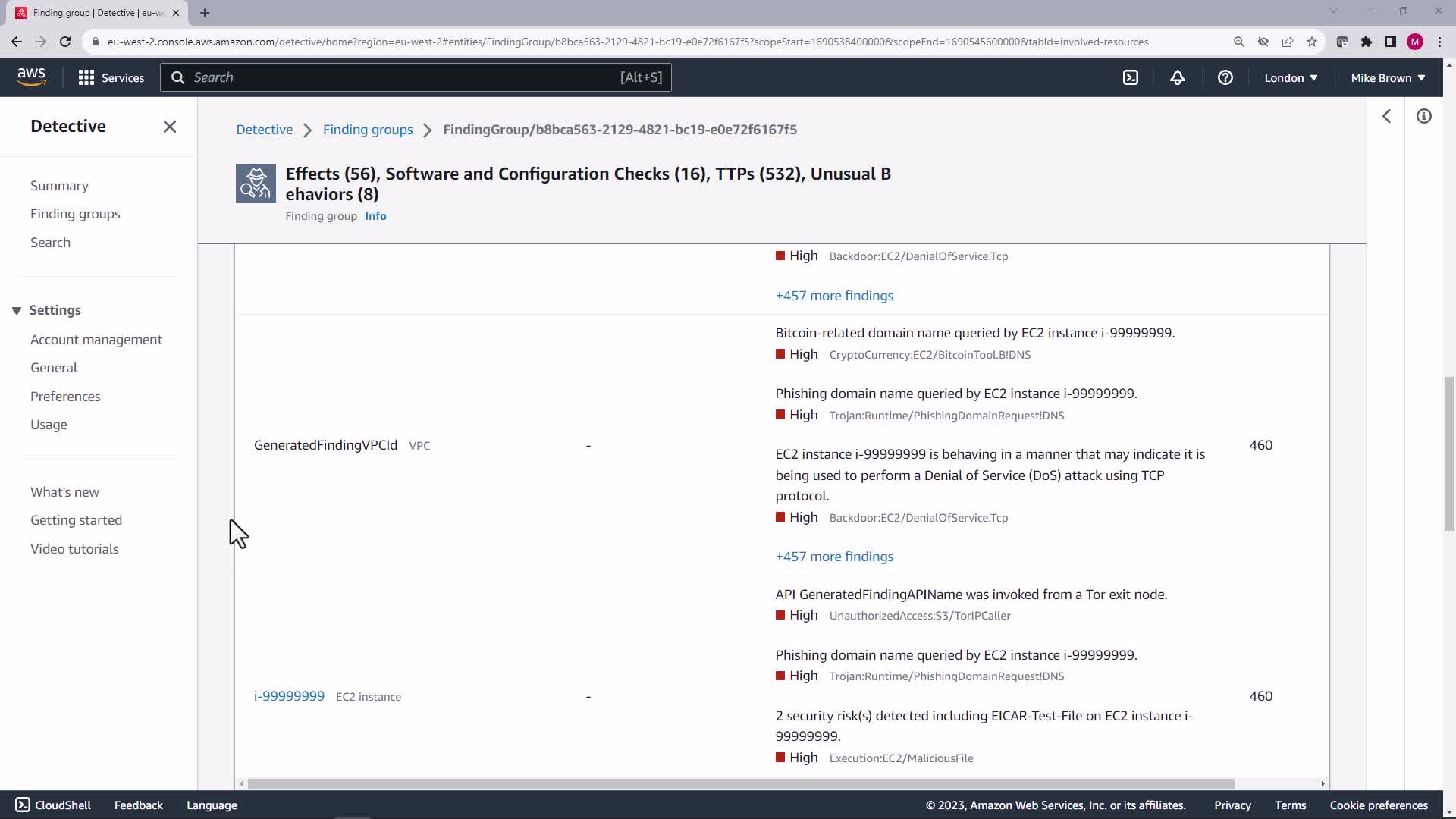Open the info panel circle icon

[1423, 116]
